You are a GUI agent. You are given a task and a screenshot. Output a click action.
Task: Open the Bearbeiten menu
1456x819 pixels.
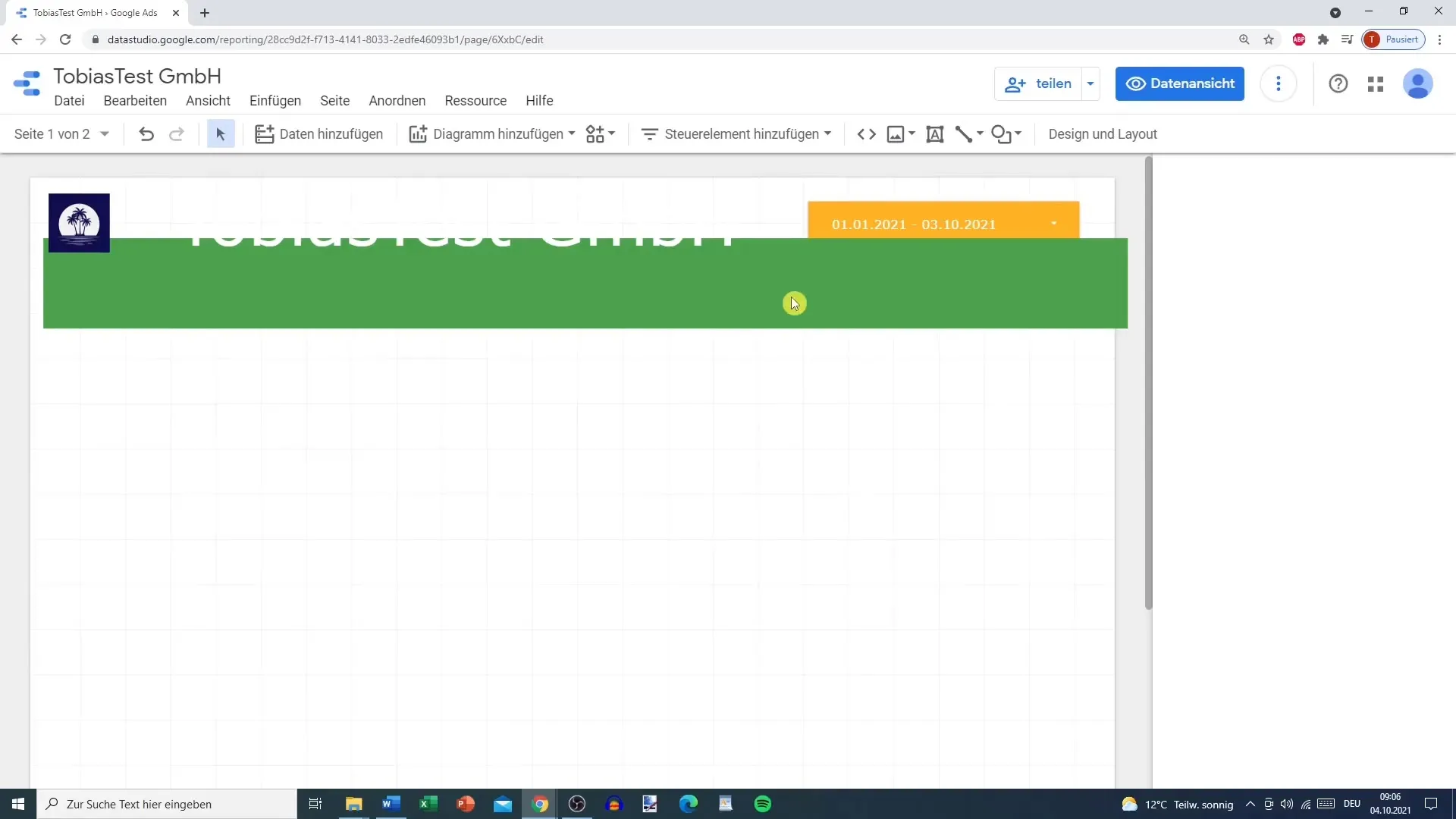pyautogui.click(x=135, y=101)
